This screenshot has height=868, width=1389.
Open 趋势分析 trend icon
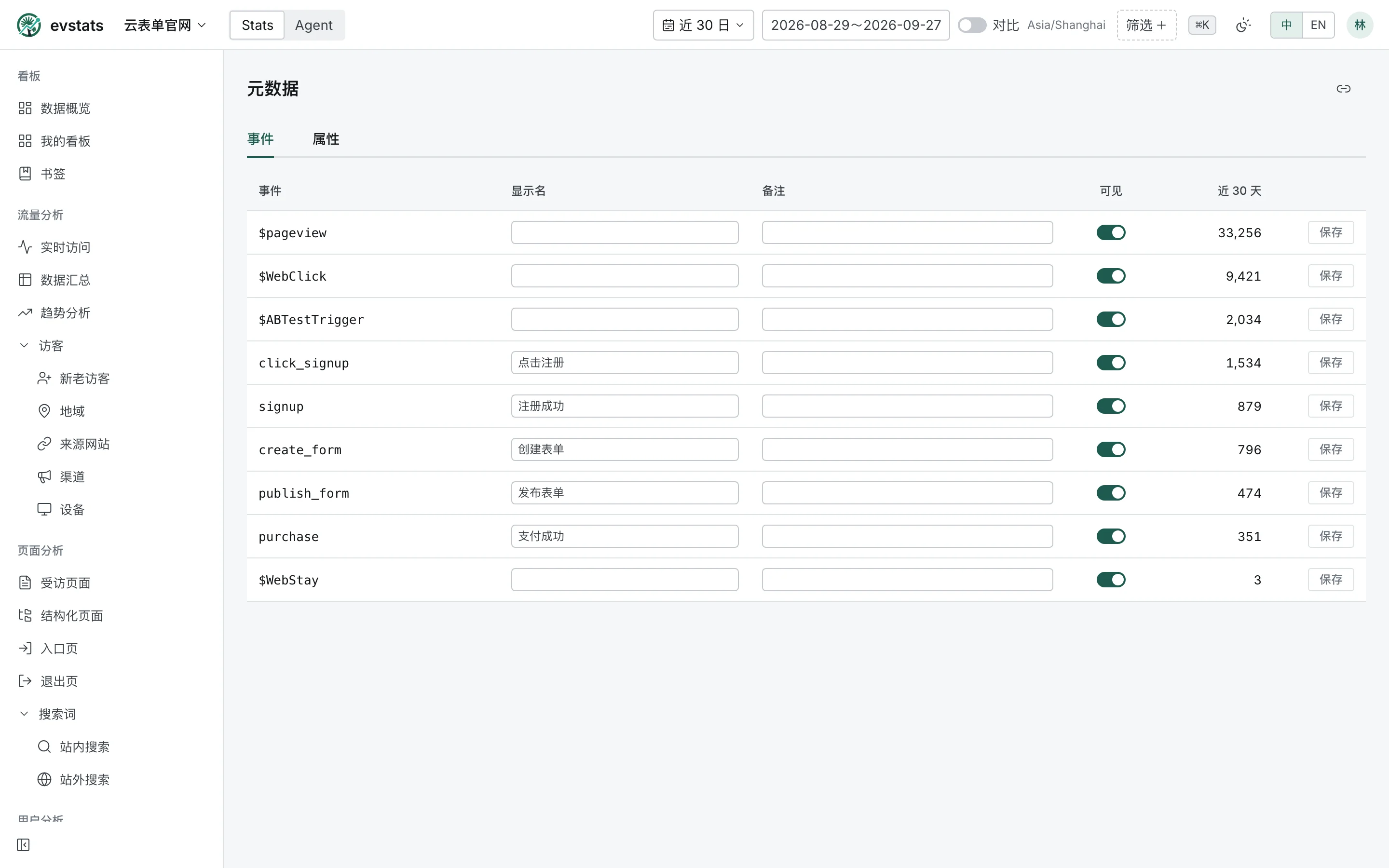pos(25,312)
